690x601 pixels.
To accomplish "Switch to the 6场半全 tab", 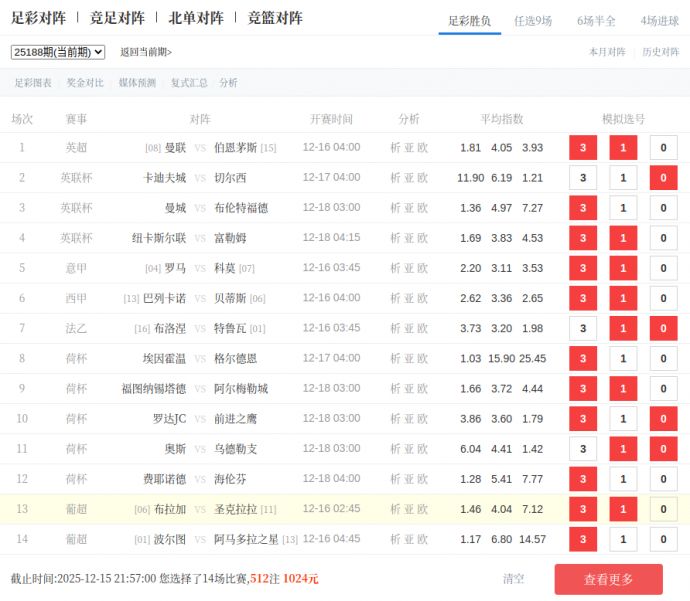I will click(596, 20).
